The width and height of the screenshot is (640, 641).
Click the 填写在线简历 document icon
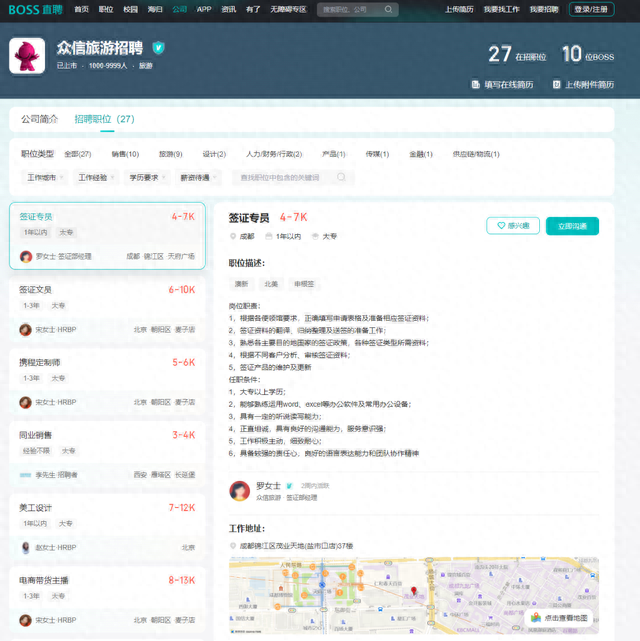pos(475,85)
